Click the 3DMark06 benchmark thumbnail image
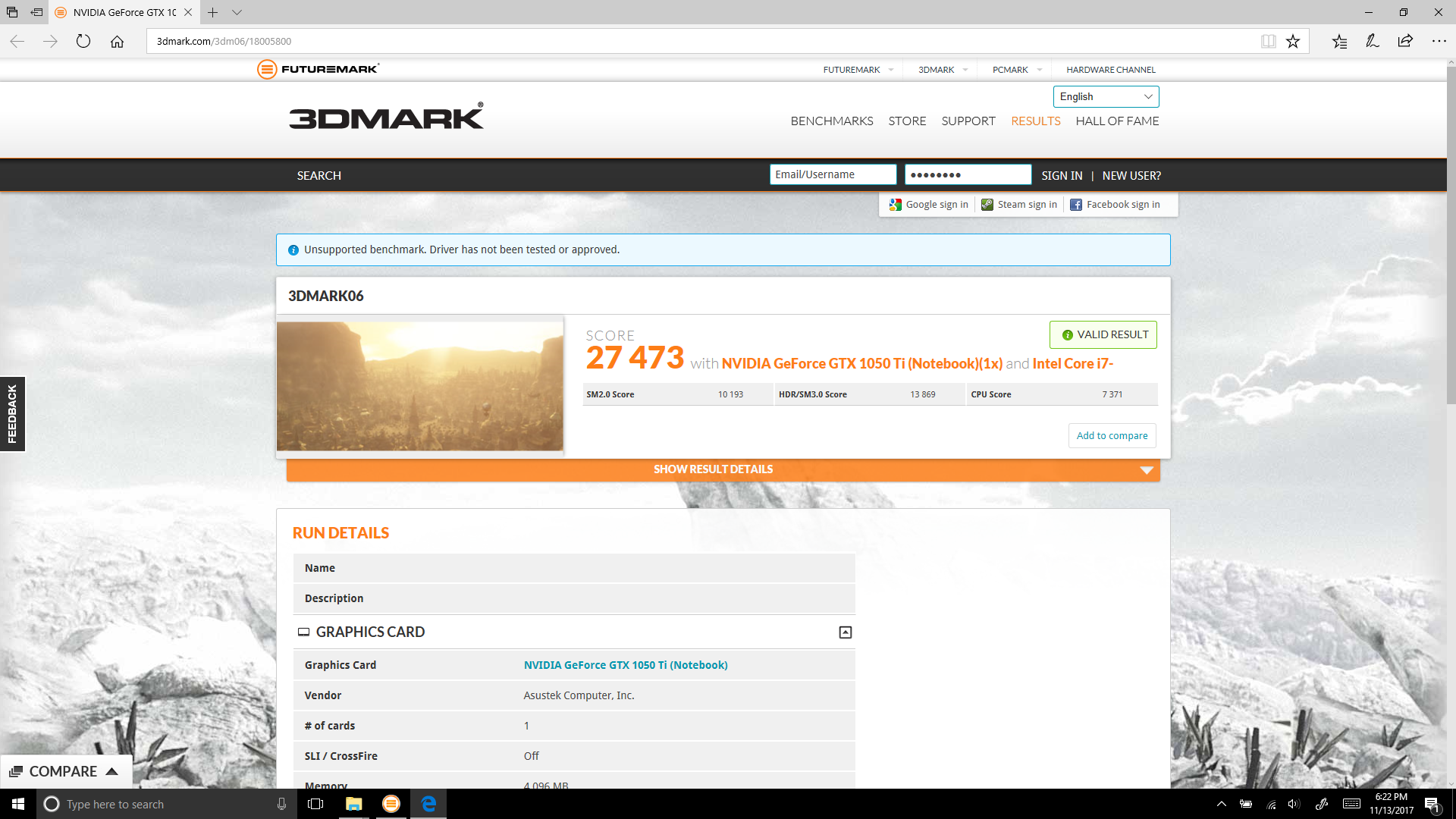The image size is (1456, 819). tap(419, 386)
